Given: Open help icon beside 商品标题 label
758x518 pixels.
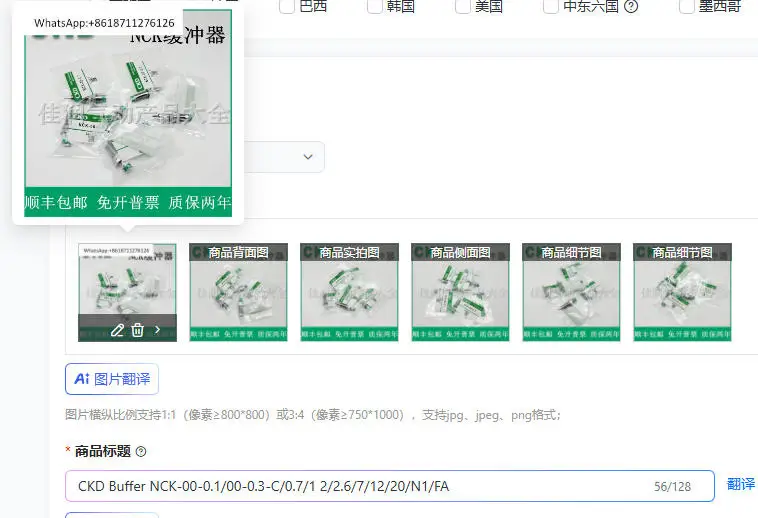Looking at the screenshot, I should [141, 452].
